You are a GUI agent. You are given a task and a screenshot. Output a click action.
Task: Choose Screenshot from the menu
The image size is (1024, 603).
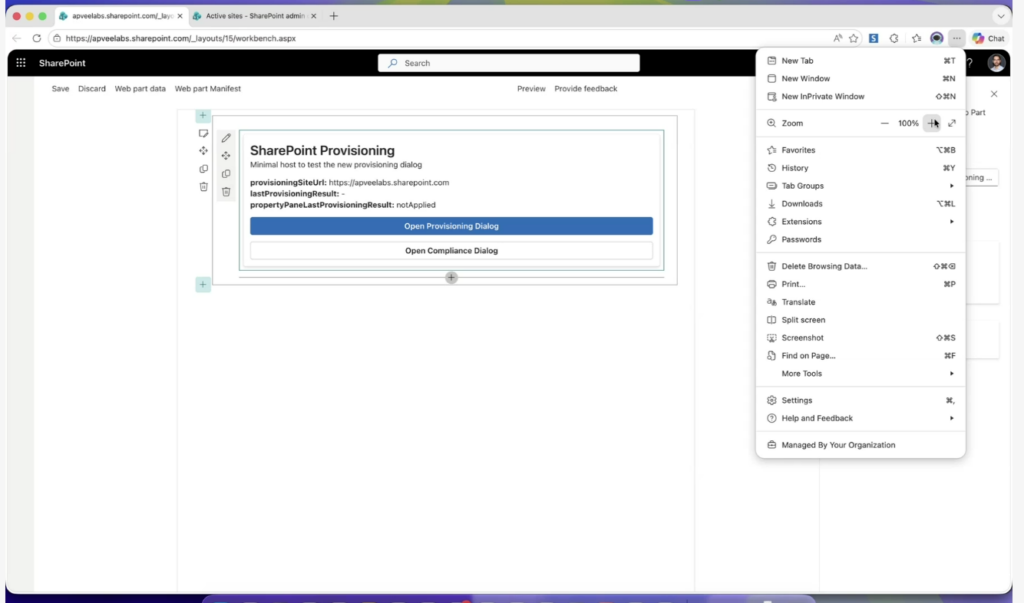coord(860,338)
